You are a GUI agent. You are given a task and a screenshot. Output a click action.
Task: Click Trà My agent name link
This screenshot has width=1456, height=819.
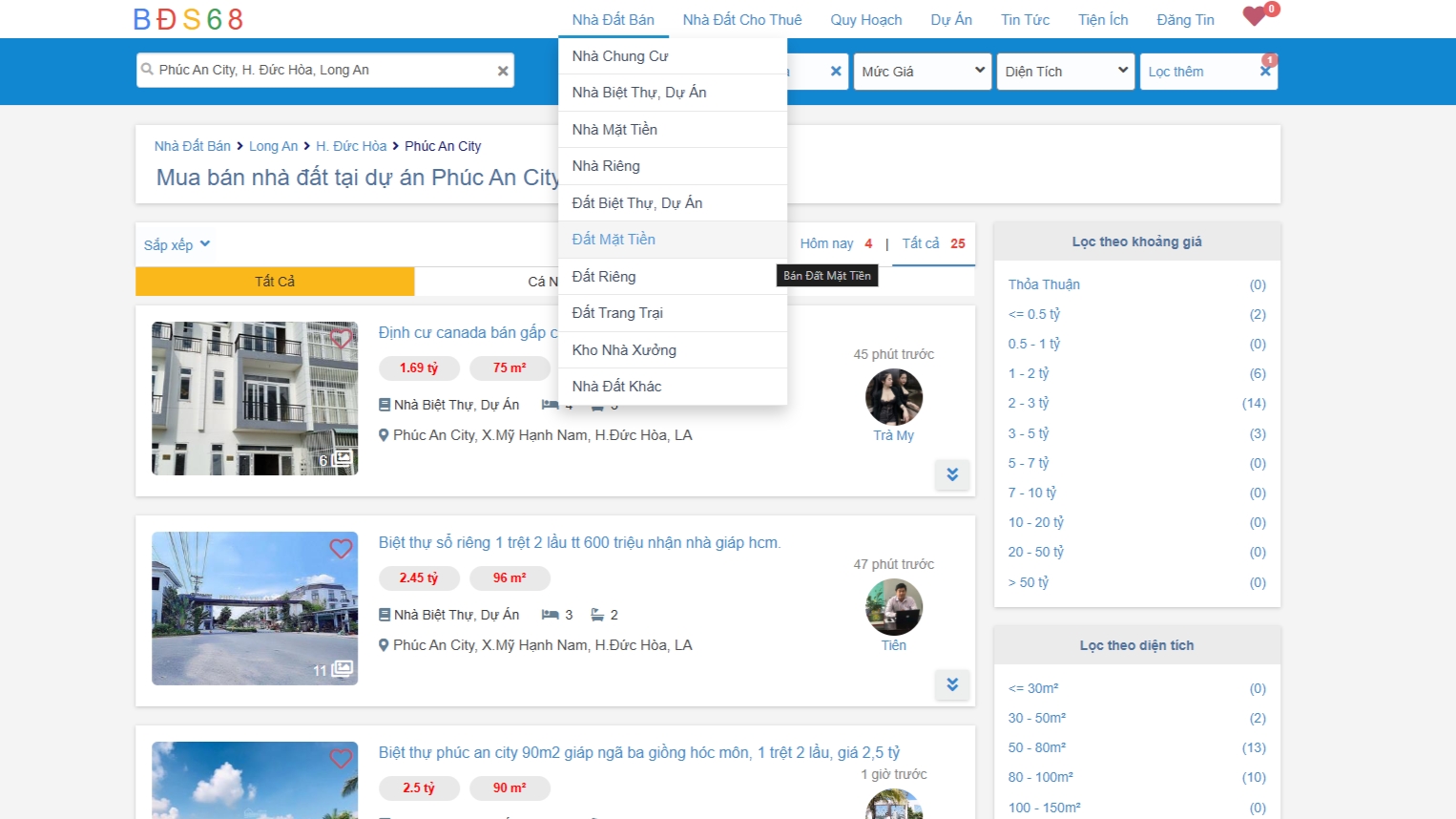pyautogui.click(x=894, y=435)
